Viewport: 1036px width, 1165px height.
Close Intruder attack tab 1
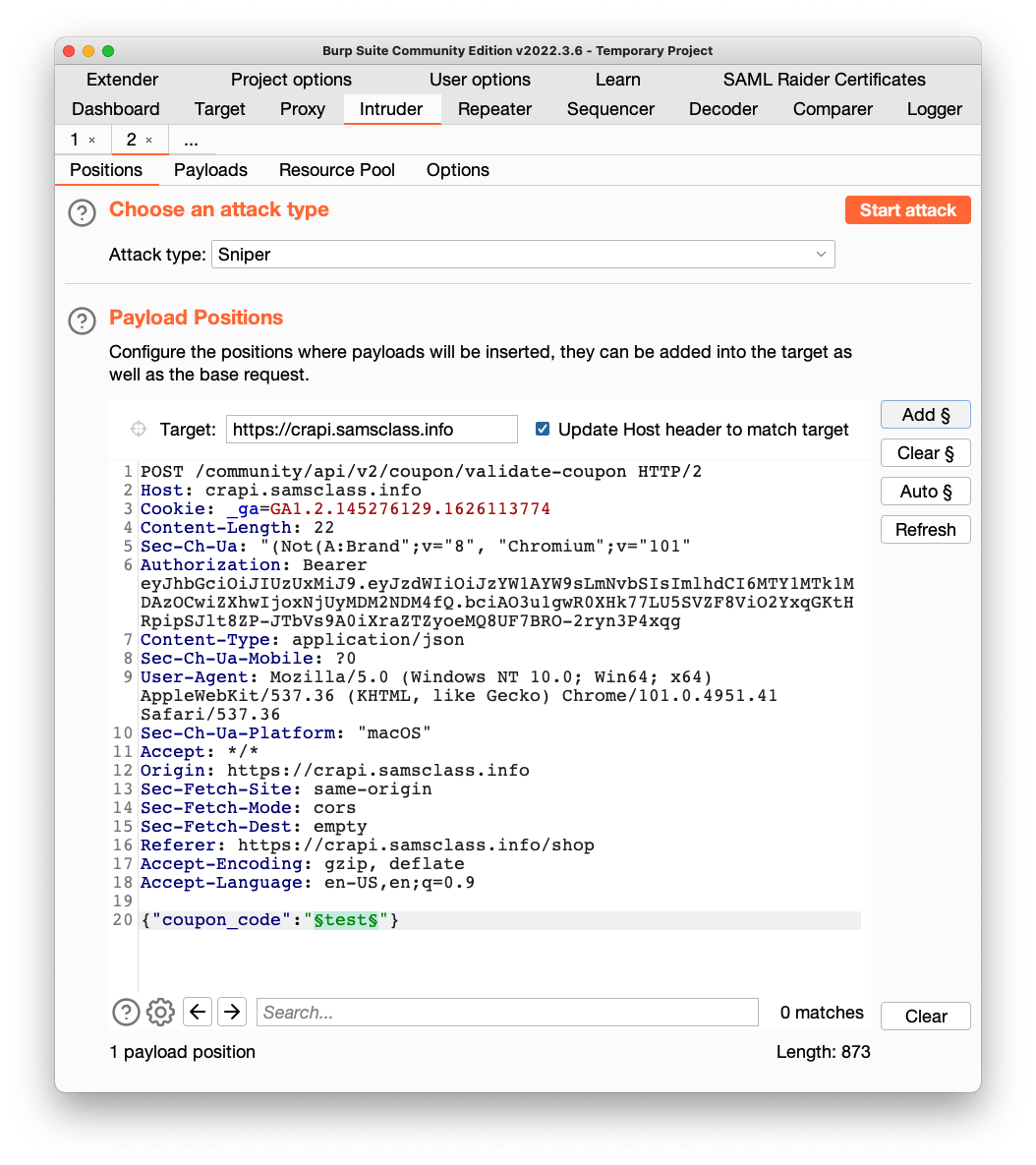(92, 140)
